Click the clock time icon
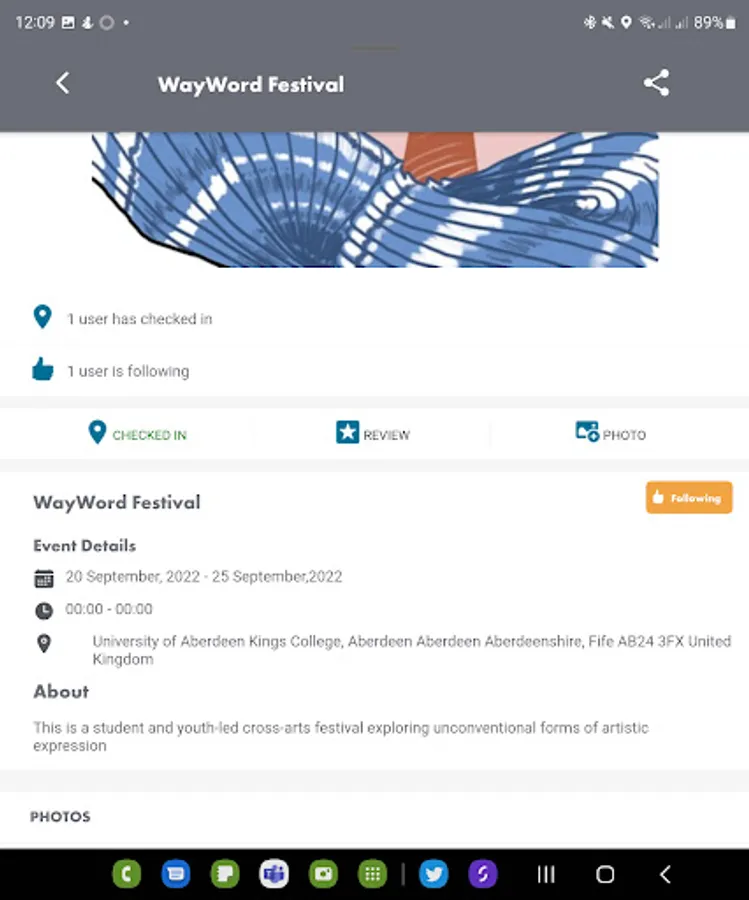Viewport: 749px width, 900px height. pyautogui.click(x=44, y=611)
